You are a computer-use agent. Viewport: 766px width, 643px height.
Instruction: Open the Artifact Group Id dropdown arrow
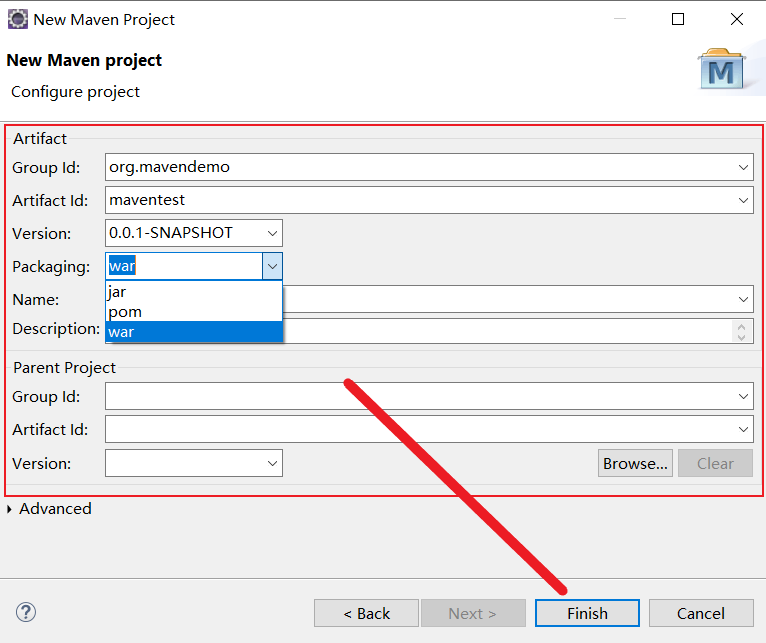[743, 167]
